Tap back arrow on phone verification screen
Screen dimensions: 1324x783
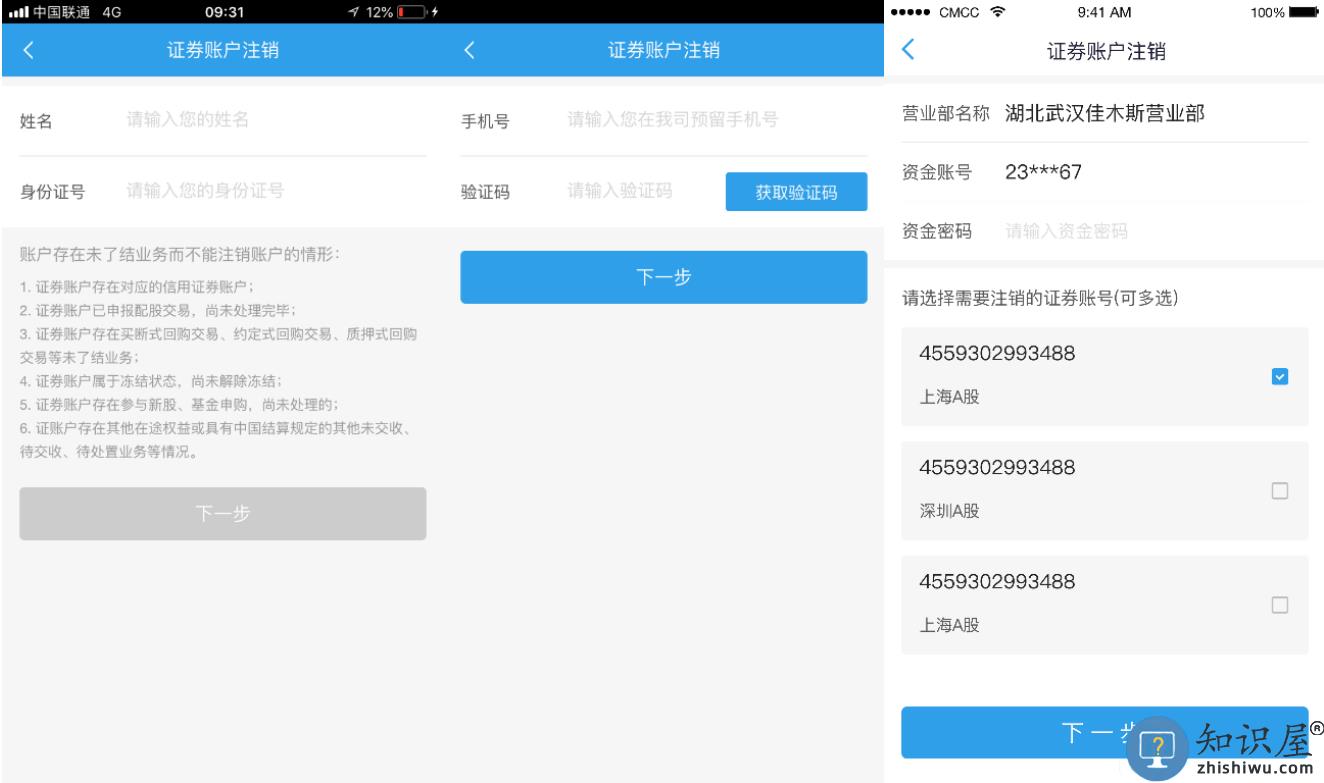pyautogui.click(x=469, y=51)
